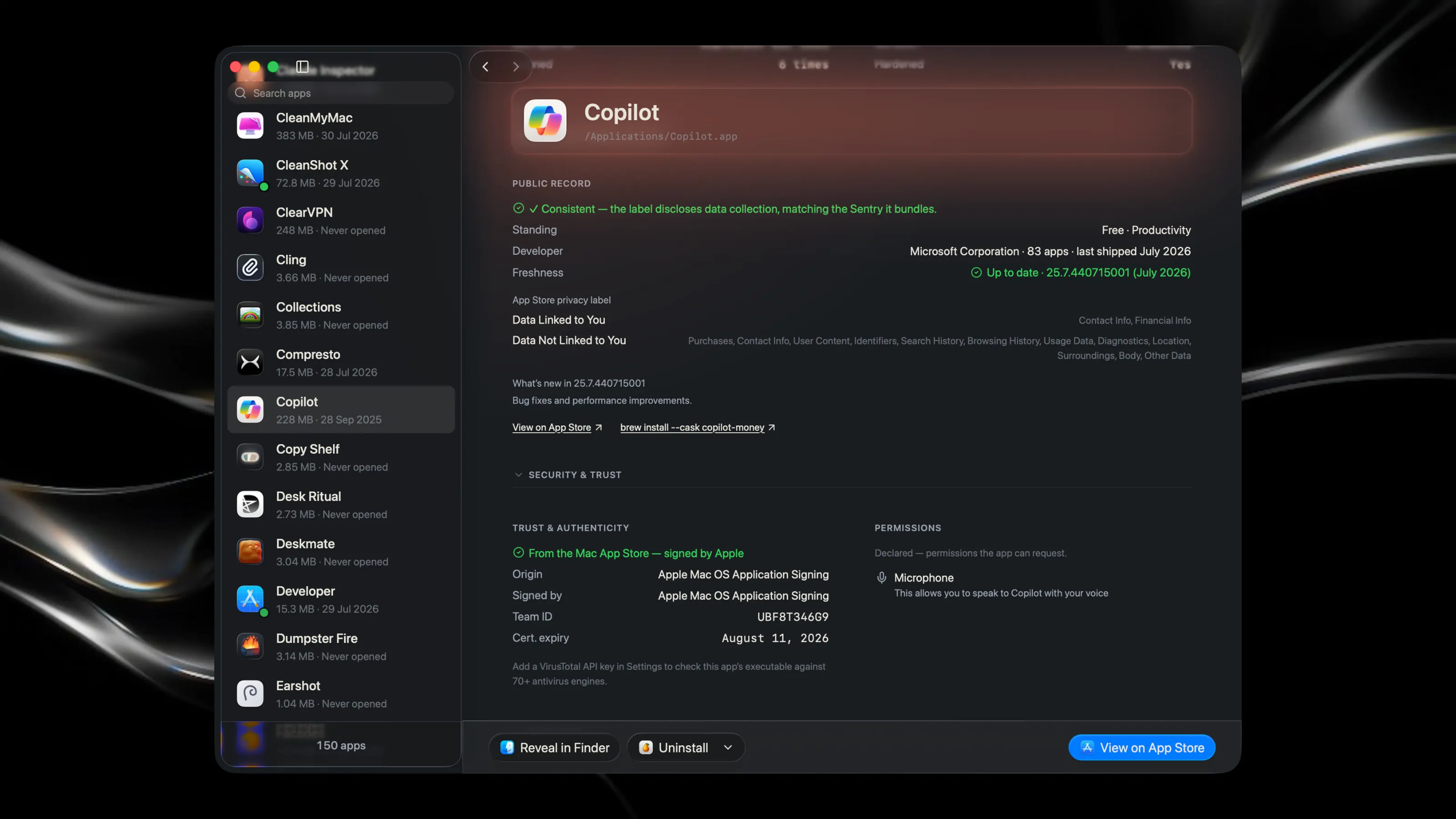Image resolution: width=1456 pixels, height=819 pixels.
Task: Click the Compresto app icon
Action: (250, 363)
